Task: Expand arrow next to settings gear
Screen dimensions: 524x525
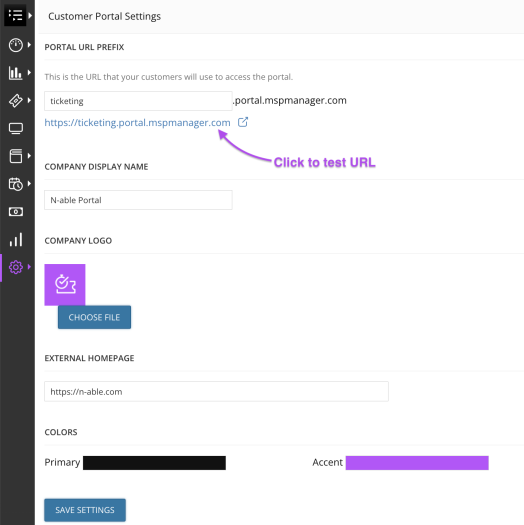Action: tap(29, 267)
